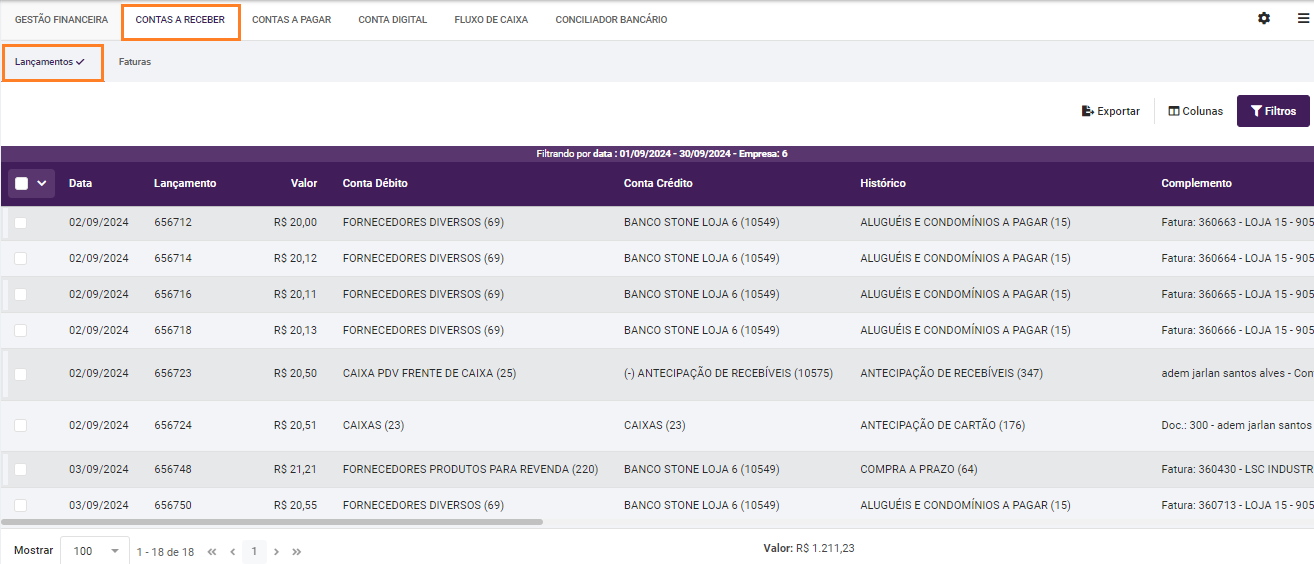Sort by the Complemento column header
1314x564 pixels.
[x=1196, y=183]
